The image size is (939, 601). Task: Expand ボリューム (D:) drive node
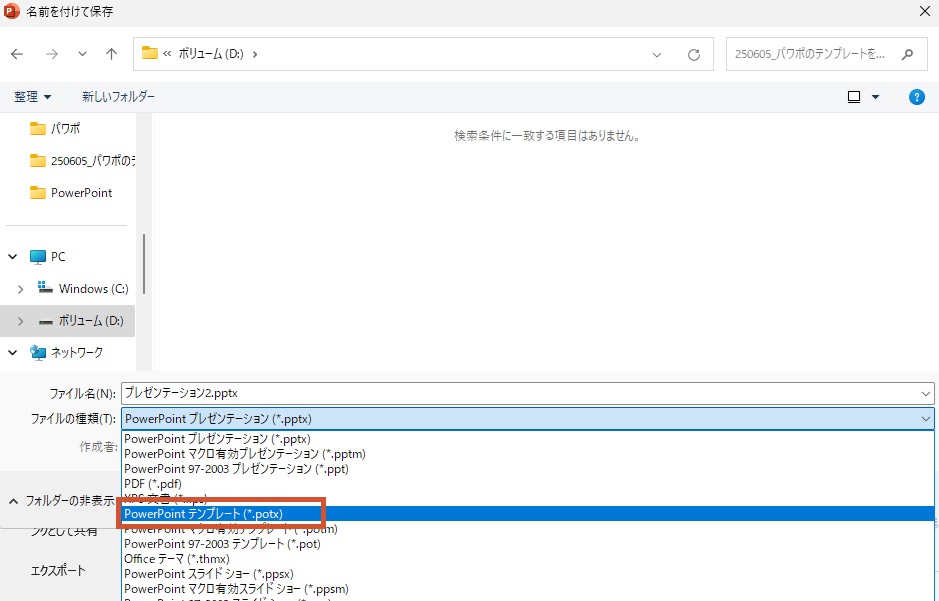pyautogui.click(x=20, y=321)
